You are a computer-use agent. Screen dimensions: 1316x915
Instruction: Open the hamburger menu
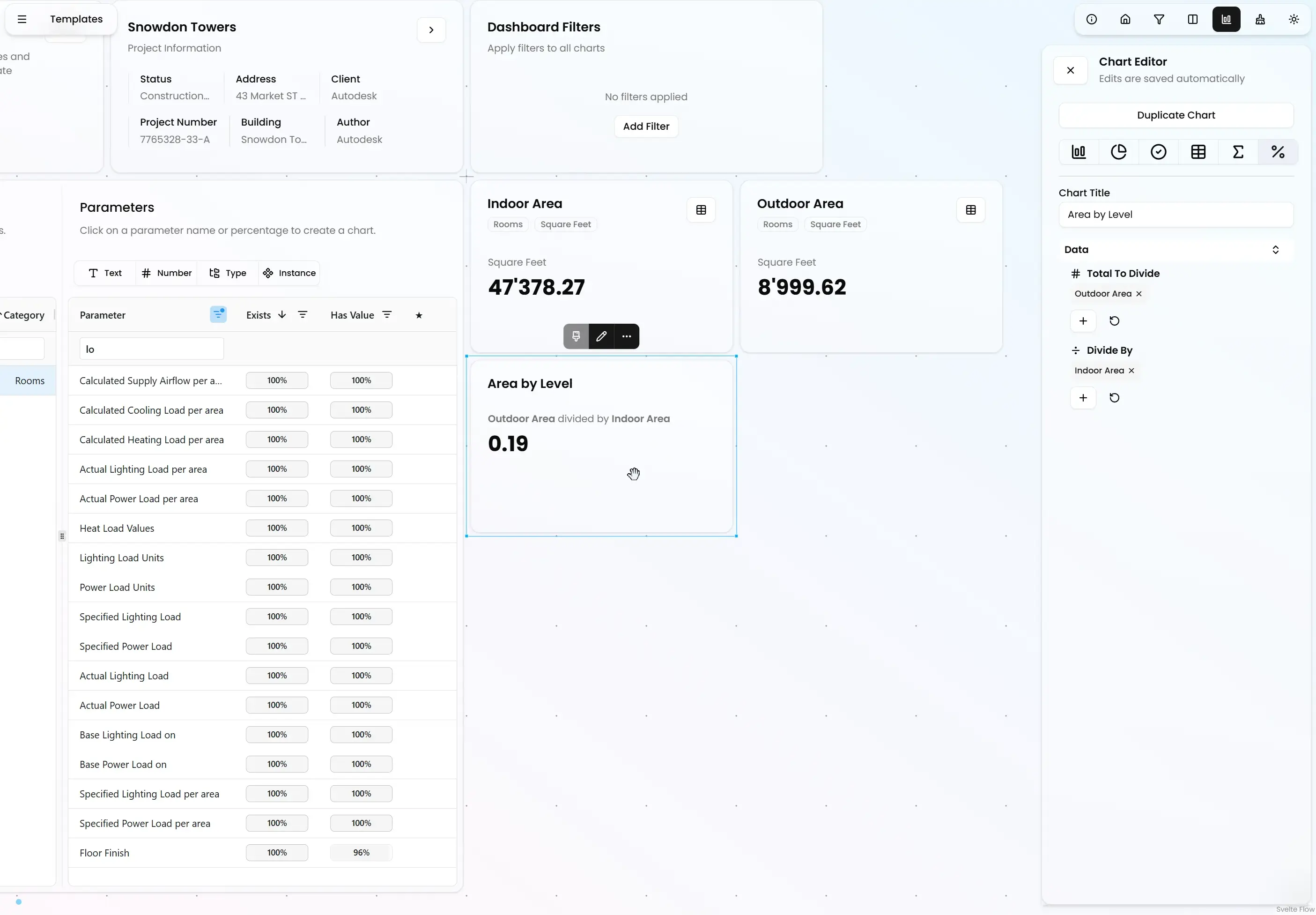22,19
